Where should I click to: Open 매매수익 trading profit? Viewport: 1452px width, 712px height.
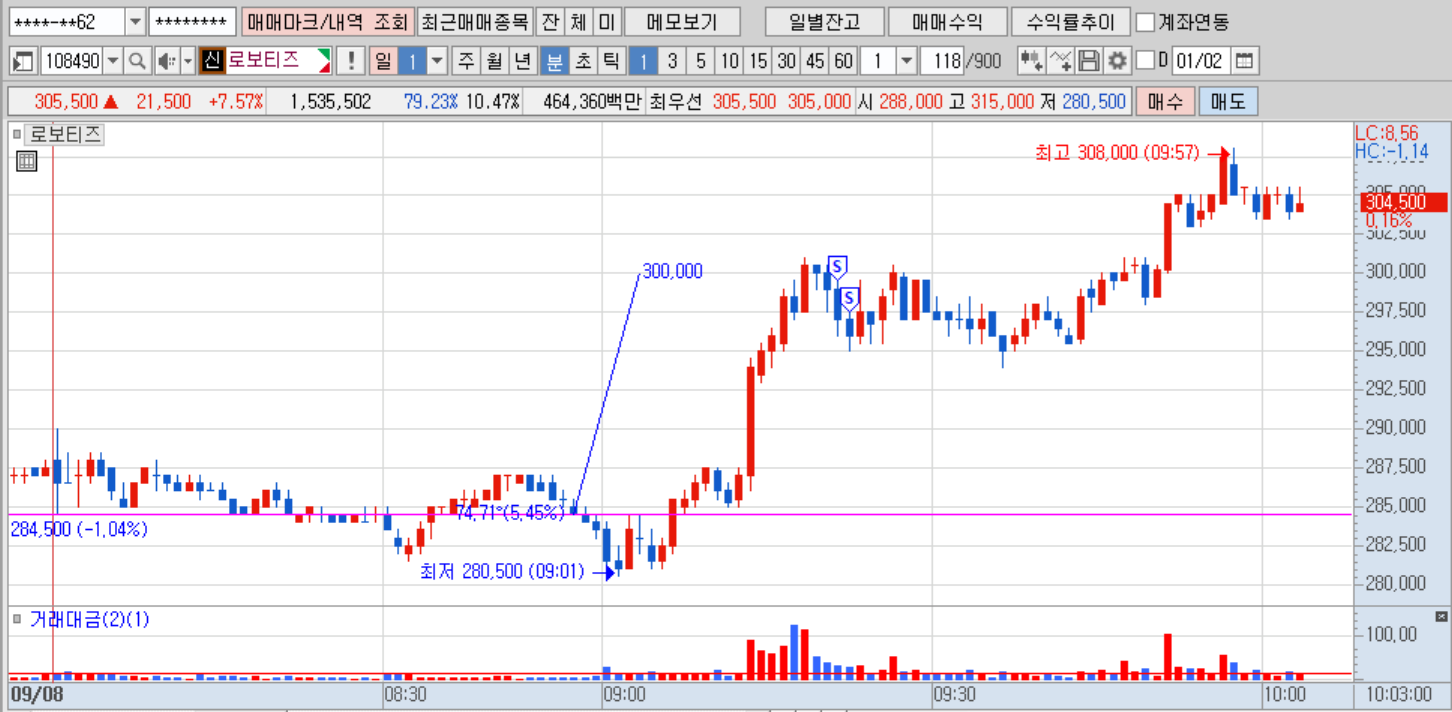pos(947,21)
